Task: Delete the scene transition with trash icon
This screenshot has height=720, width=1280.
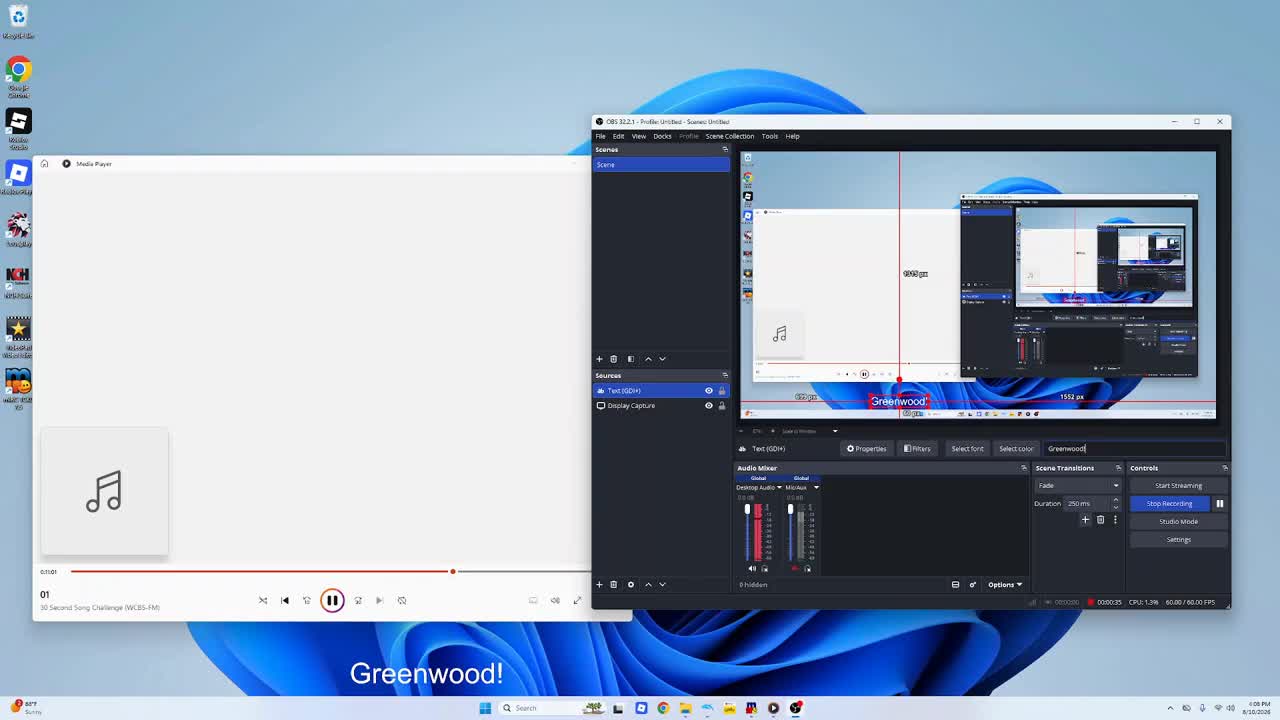Action: 1100,520
